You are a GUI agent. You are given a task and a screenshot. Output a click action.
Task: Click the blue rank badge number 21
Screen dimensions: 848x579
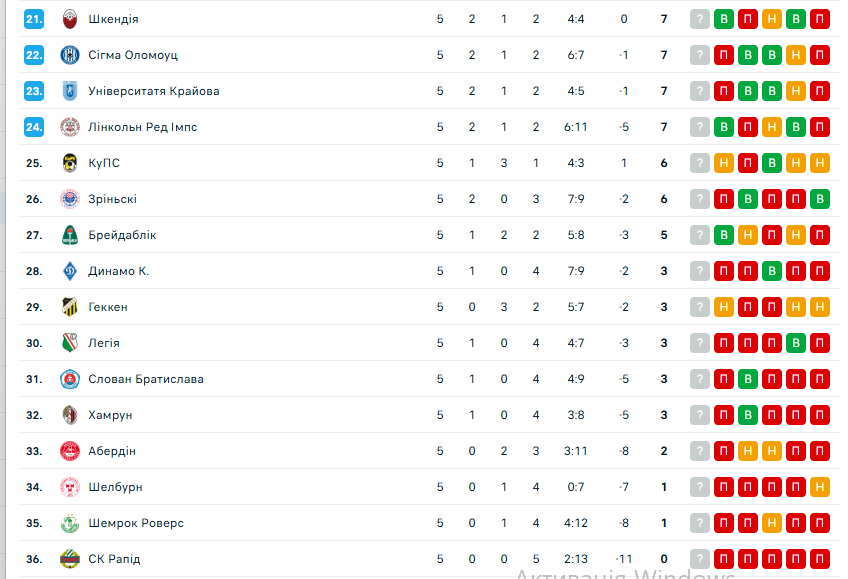pos(34,19)
